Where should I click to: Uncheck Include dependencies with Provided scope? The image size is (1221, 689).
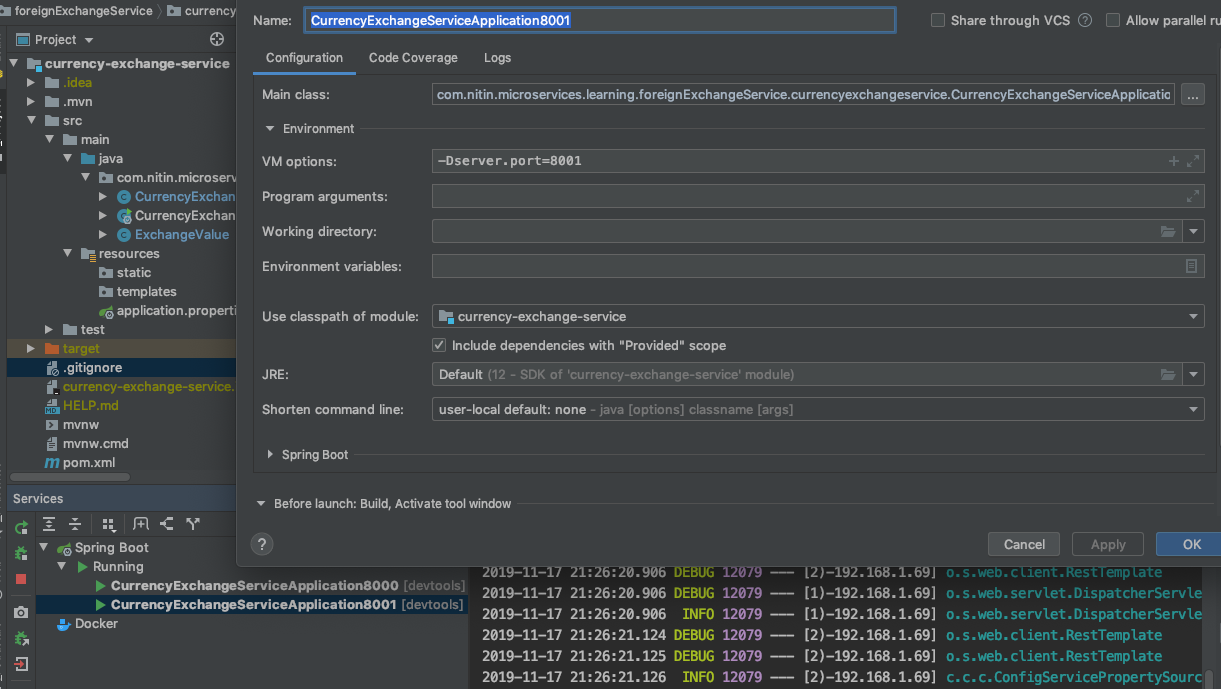[439, 345]
